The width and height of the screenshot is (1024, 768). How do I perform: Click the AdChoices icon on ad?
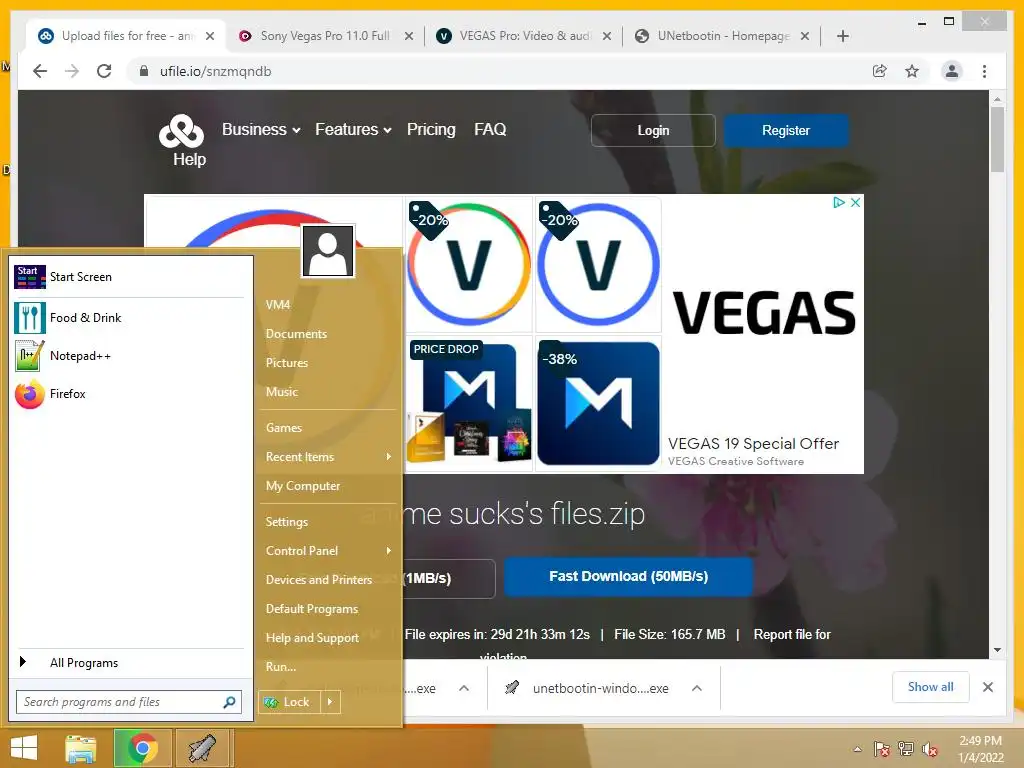point(839,202)
